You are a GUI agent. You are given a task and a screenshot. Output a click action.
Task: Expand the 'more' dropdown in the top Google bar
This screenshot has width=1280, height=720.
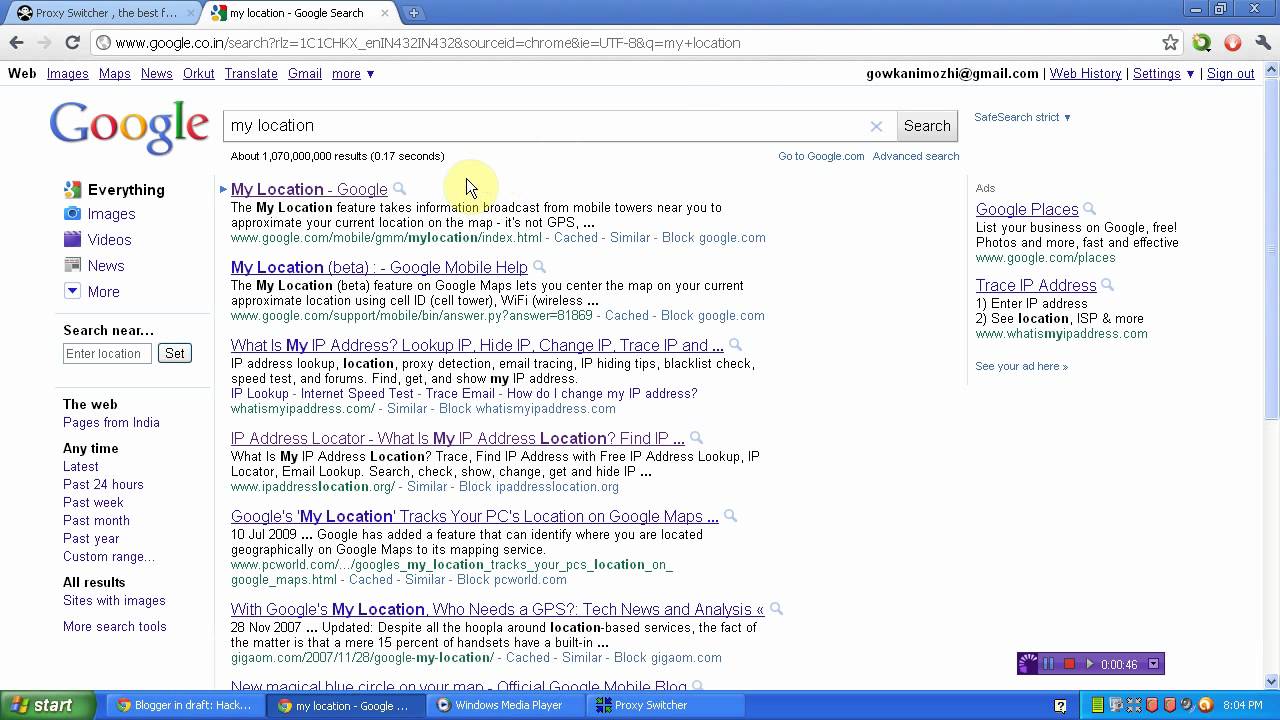click(353, 74)
